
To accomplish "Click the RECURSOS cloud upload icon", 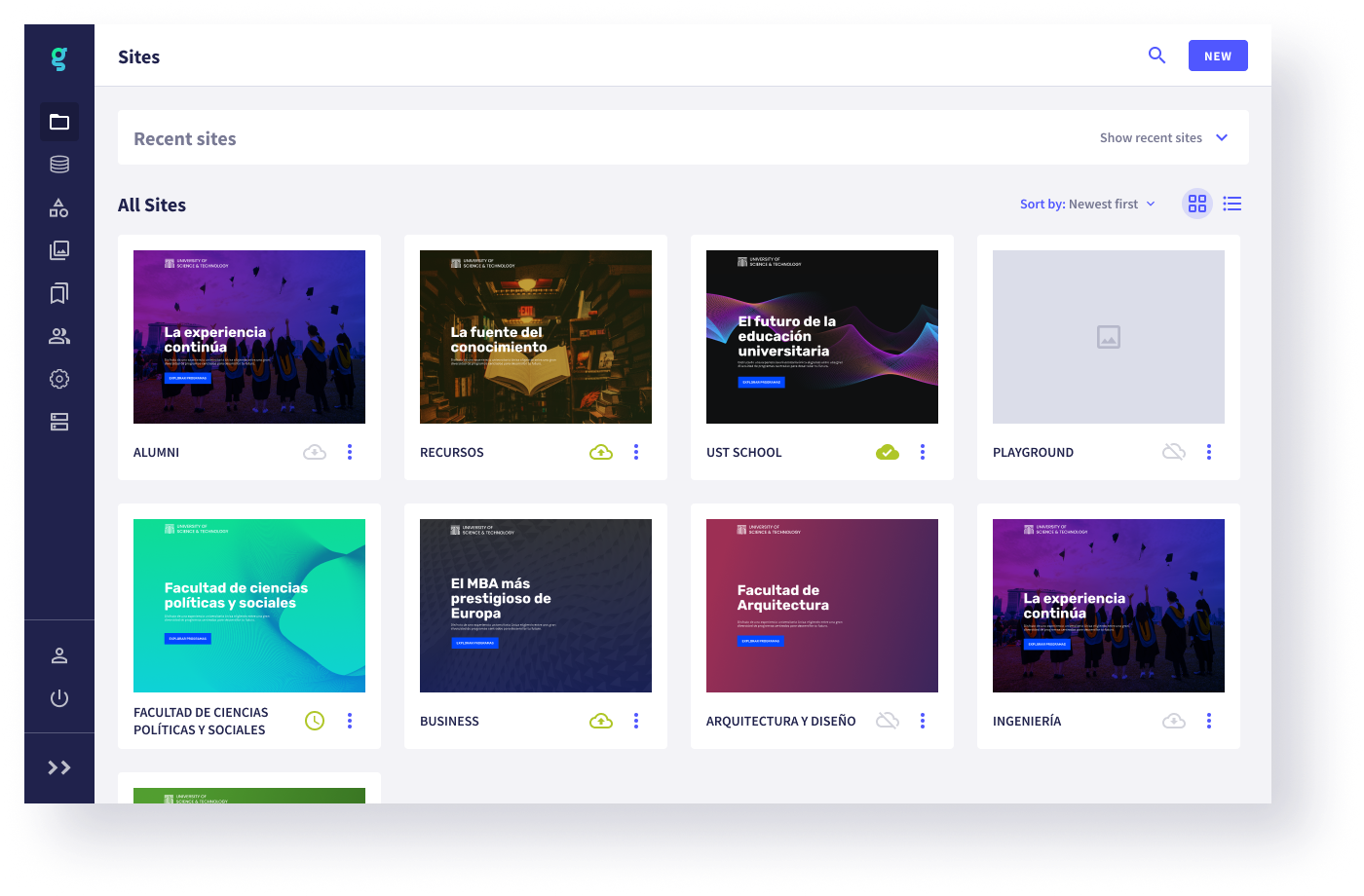I will point(601,452).
